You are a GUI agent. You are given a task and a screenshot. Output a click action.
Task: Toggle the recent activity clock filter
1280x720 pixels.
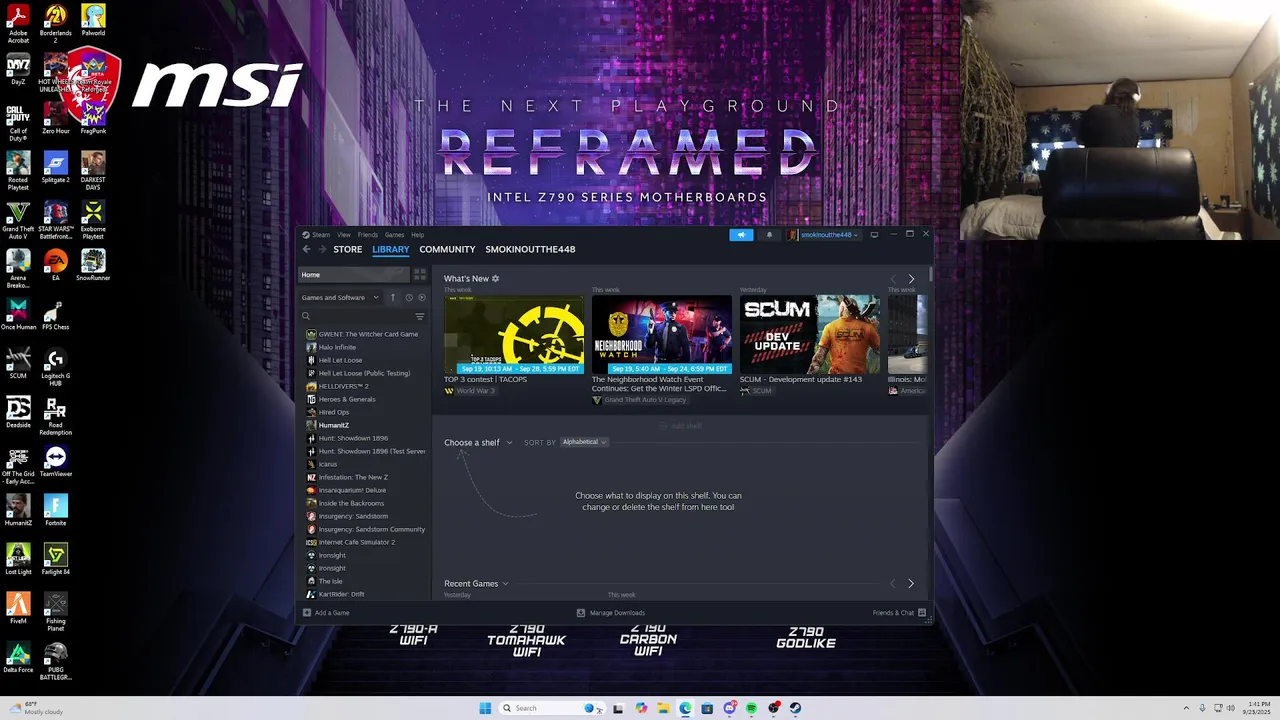tap(408, 297)
